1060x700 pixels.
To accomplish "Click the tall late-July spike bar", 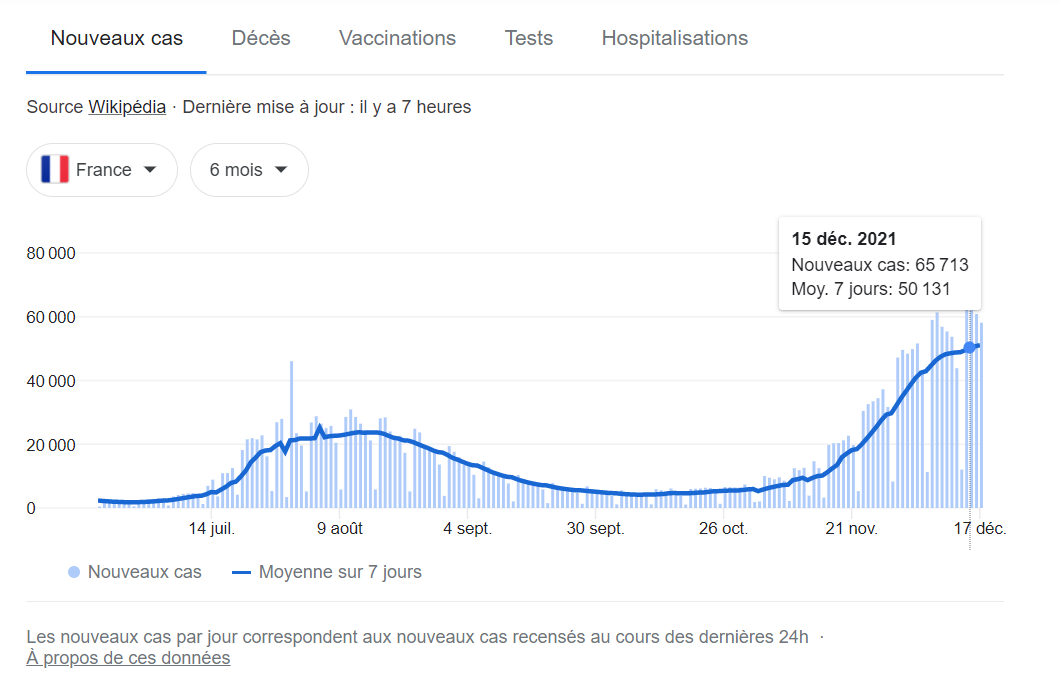I will click(291, 432).
